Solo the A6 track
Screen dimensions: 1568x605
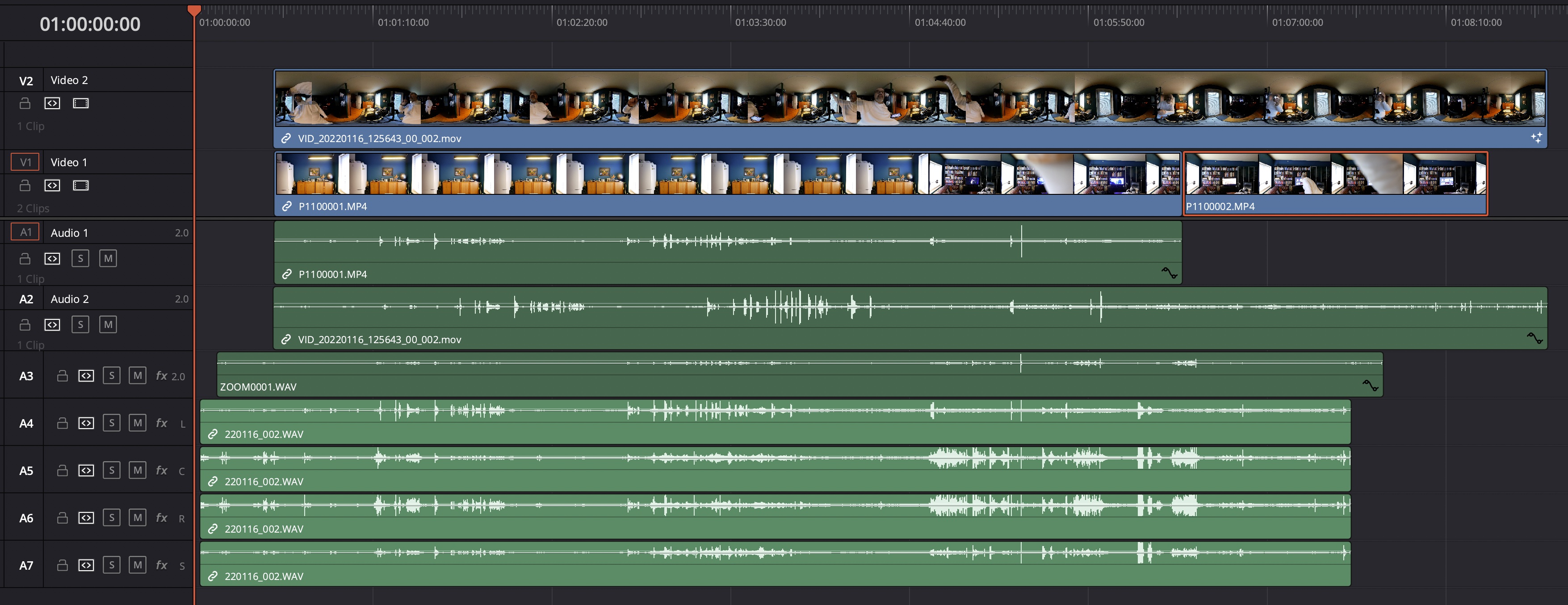111,518
